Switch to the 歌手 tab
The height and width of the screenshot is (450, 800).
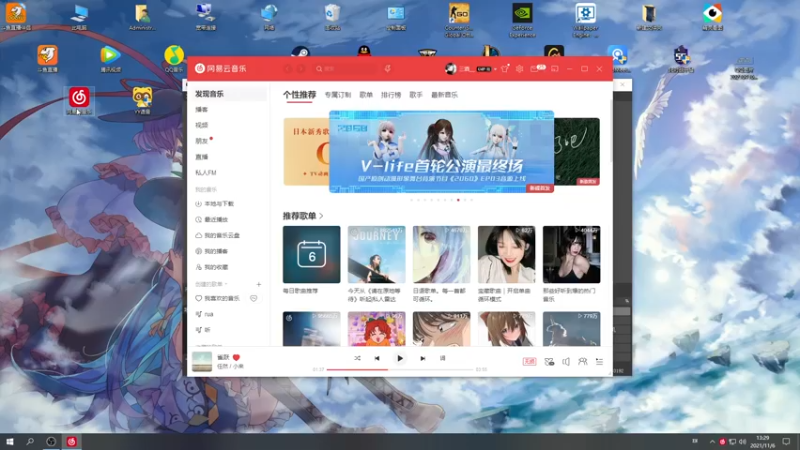(416, 95)
